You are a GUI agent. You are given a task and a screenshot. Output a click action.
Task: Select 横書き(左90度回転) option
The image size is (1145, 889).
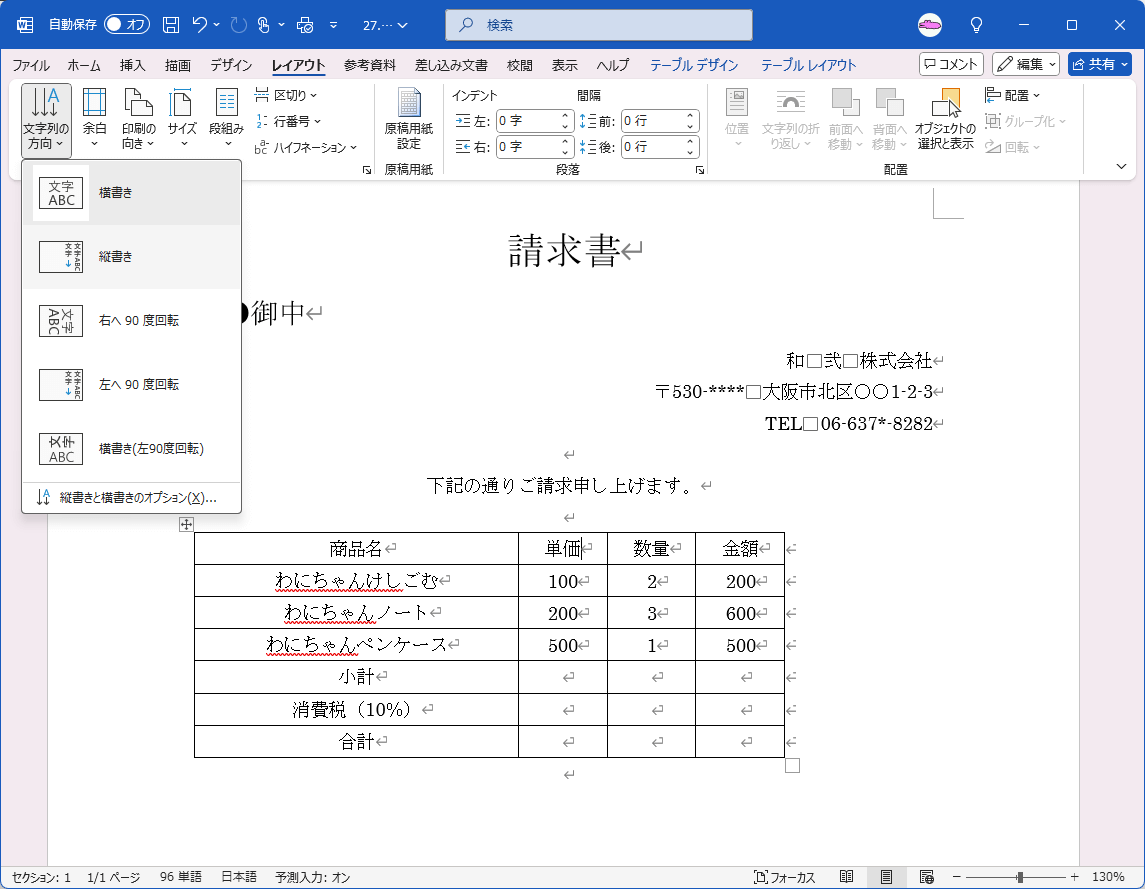131,449
